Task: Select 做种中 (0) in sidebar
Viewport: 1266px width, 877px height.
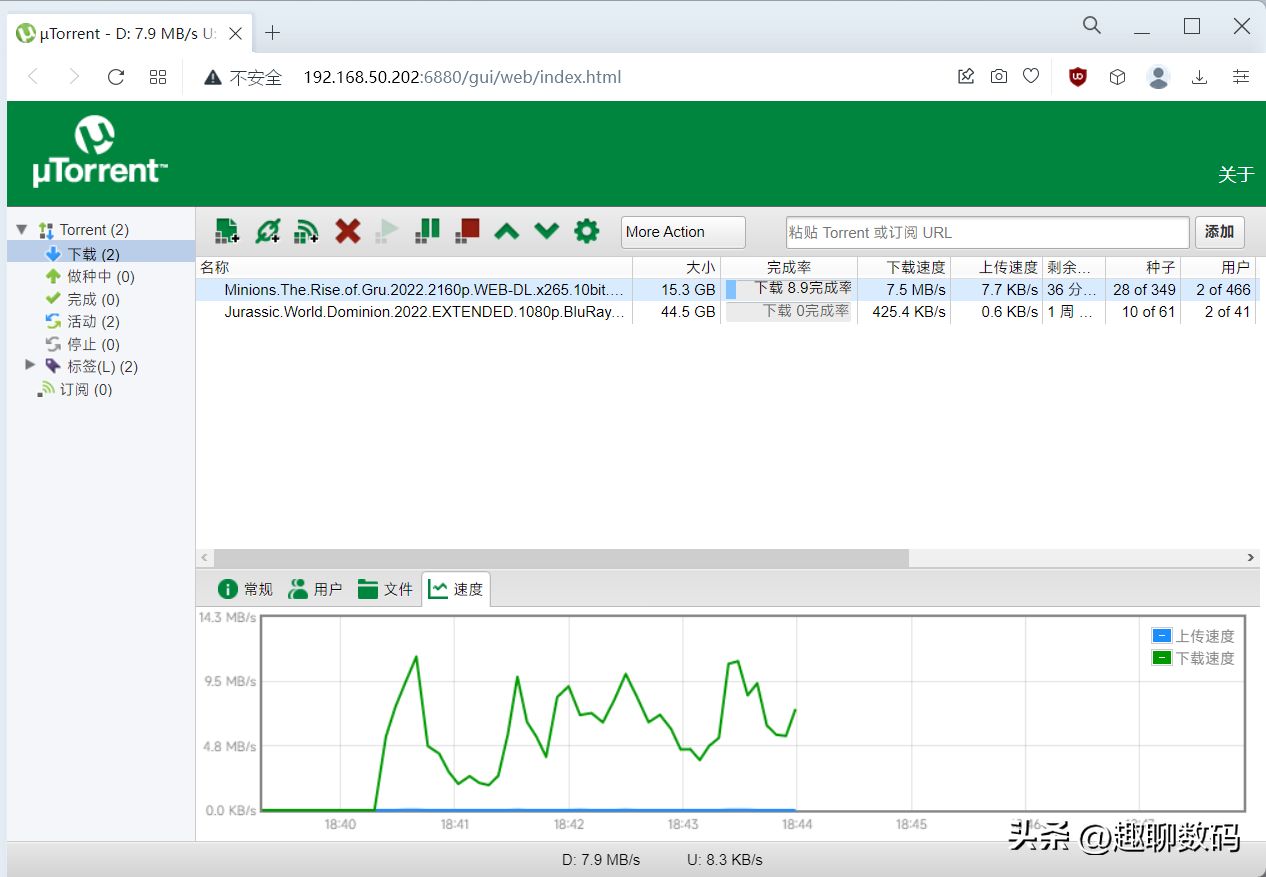Action: [x=101, y=277]
